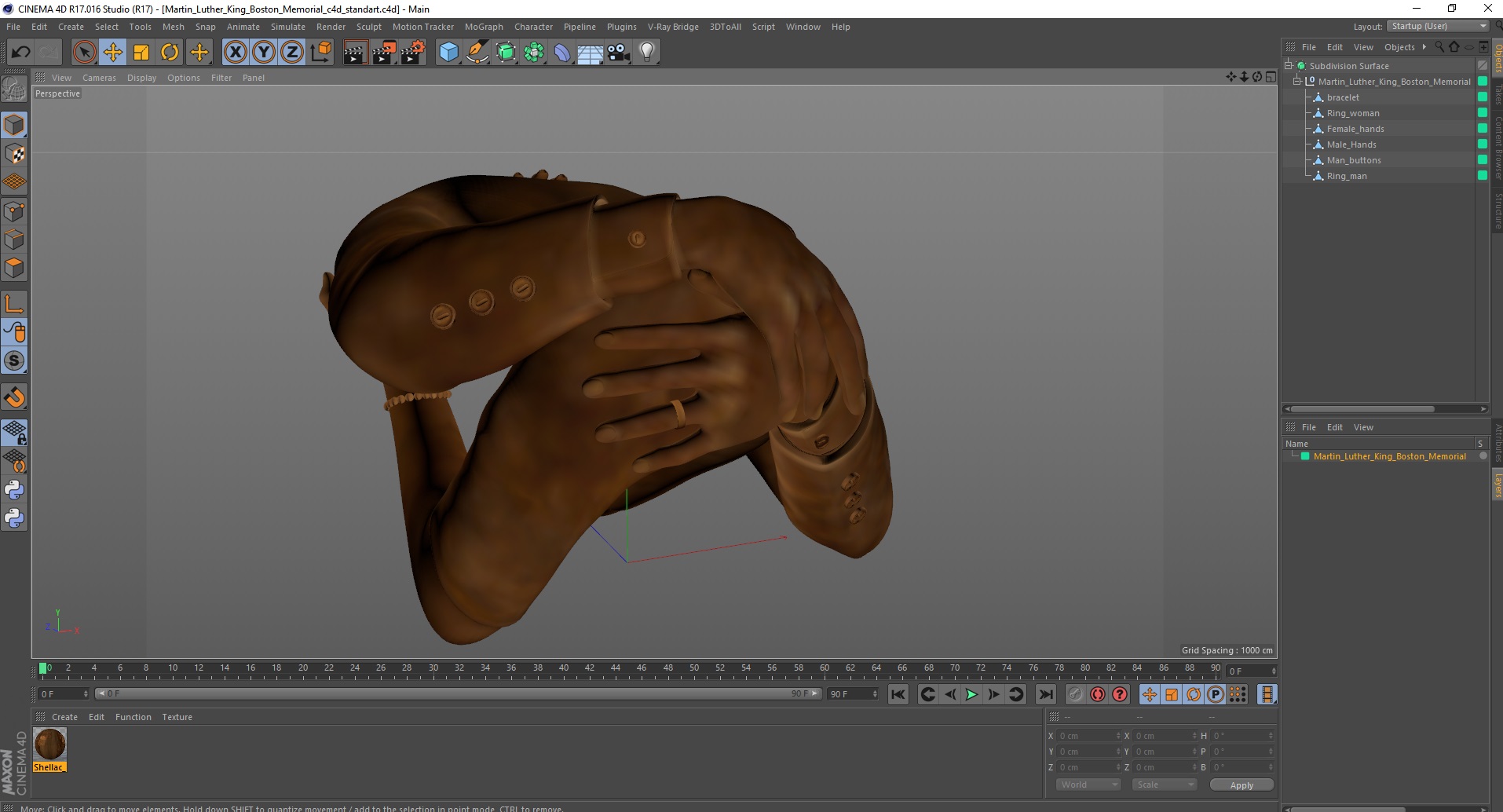Toggle Y axis lock

coord(264,53)
